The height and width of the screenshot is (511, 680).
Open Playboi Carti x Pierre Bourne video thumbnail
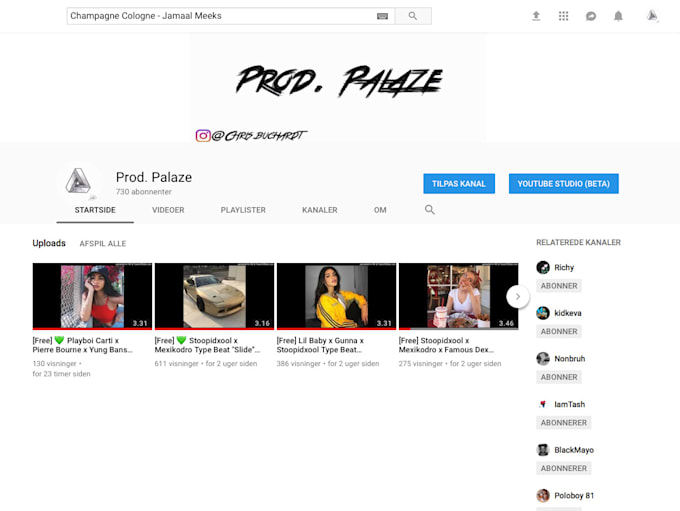point(92,296)
